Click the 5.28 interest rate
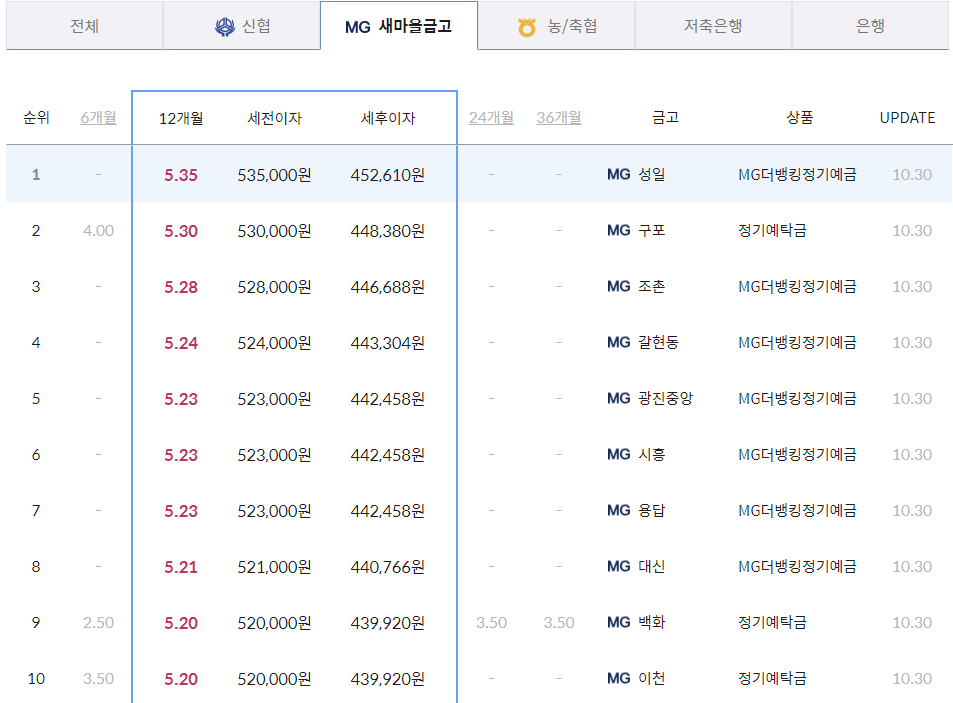Screen dimensions: 953x703 point(181,287)
